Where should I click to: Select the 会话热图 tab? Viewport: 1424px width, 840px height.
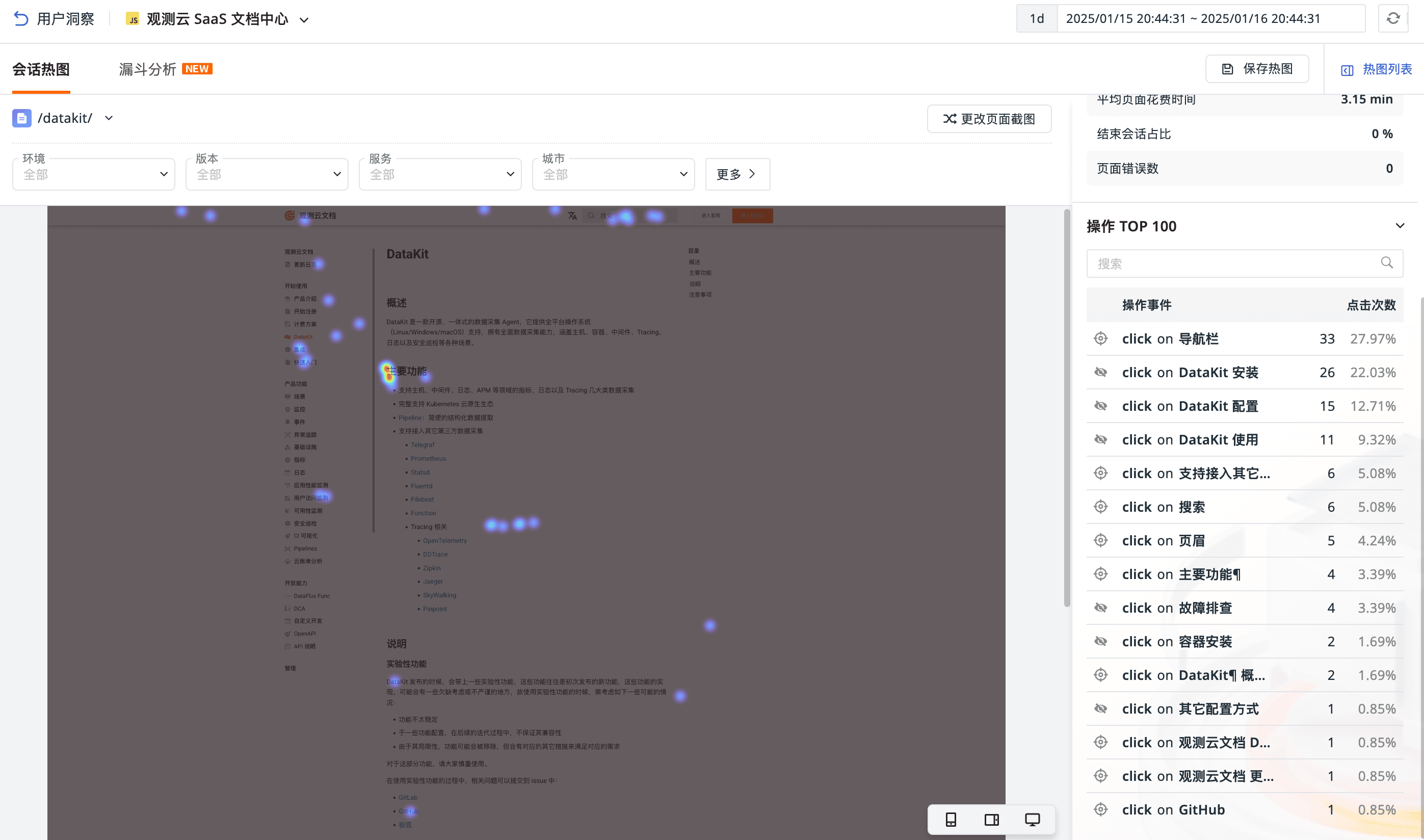point(41,69)
